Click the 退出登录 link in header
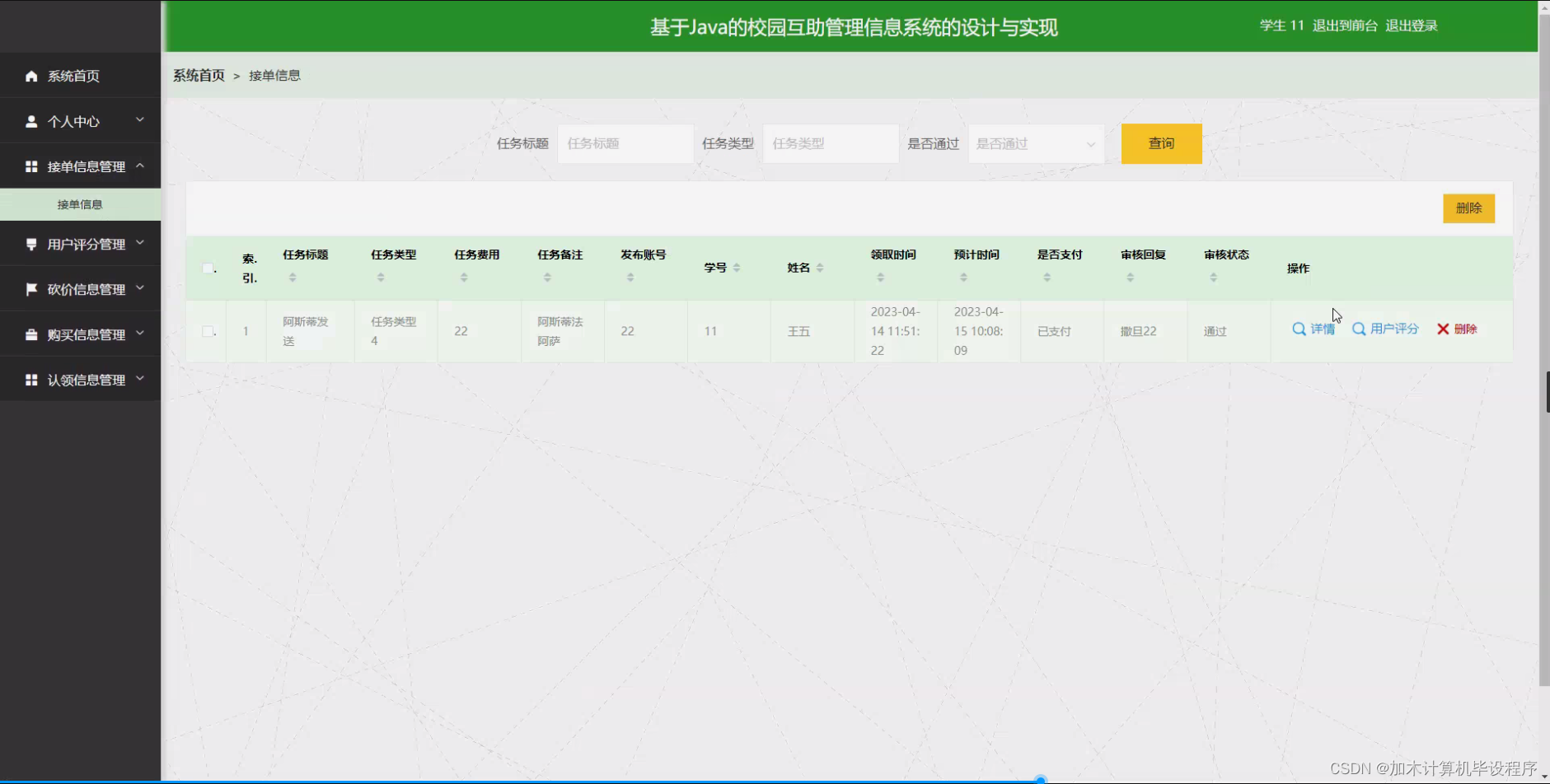 [x=1412, y=26]
